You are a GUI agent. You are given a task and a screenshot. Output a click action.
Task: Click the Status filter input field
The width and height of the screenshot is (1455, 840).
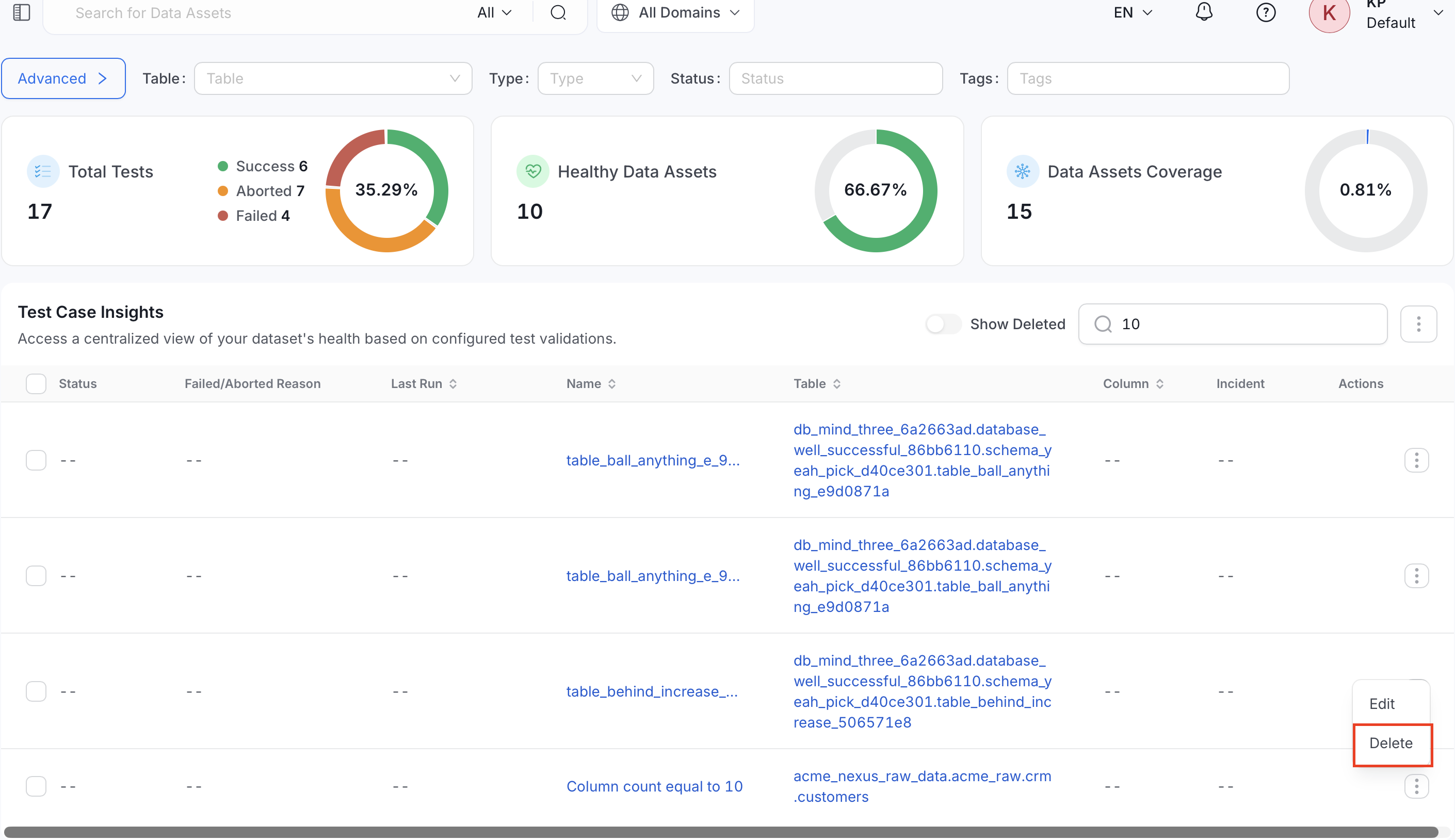(835, 78)
